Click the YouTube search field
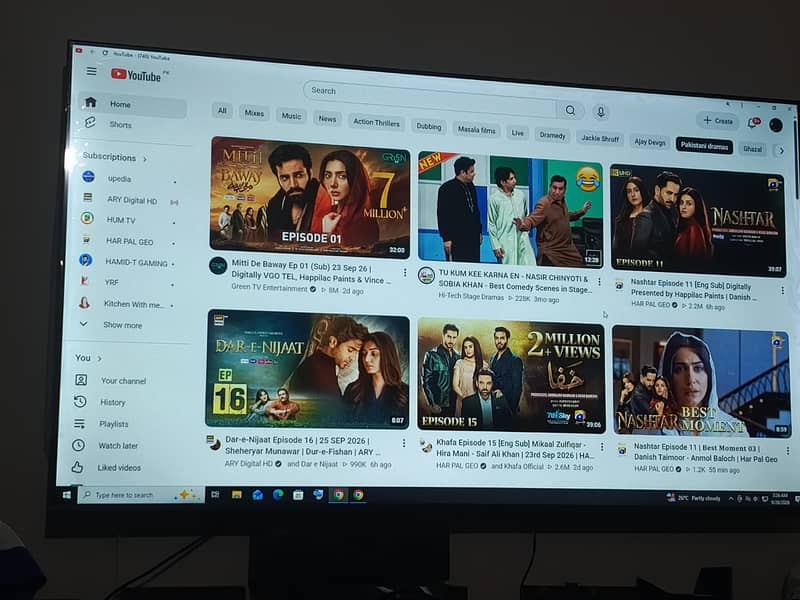The width and height of the screenshot is (800, 600). pyautogui.click(x=430, y=99)
